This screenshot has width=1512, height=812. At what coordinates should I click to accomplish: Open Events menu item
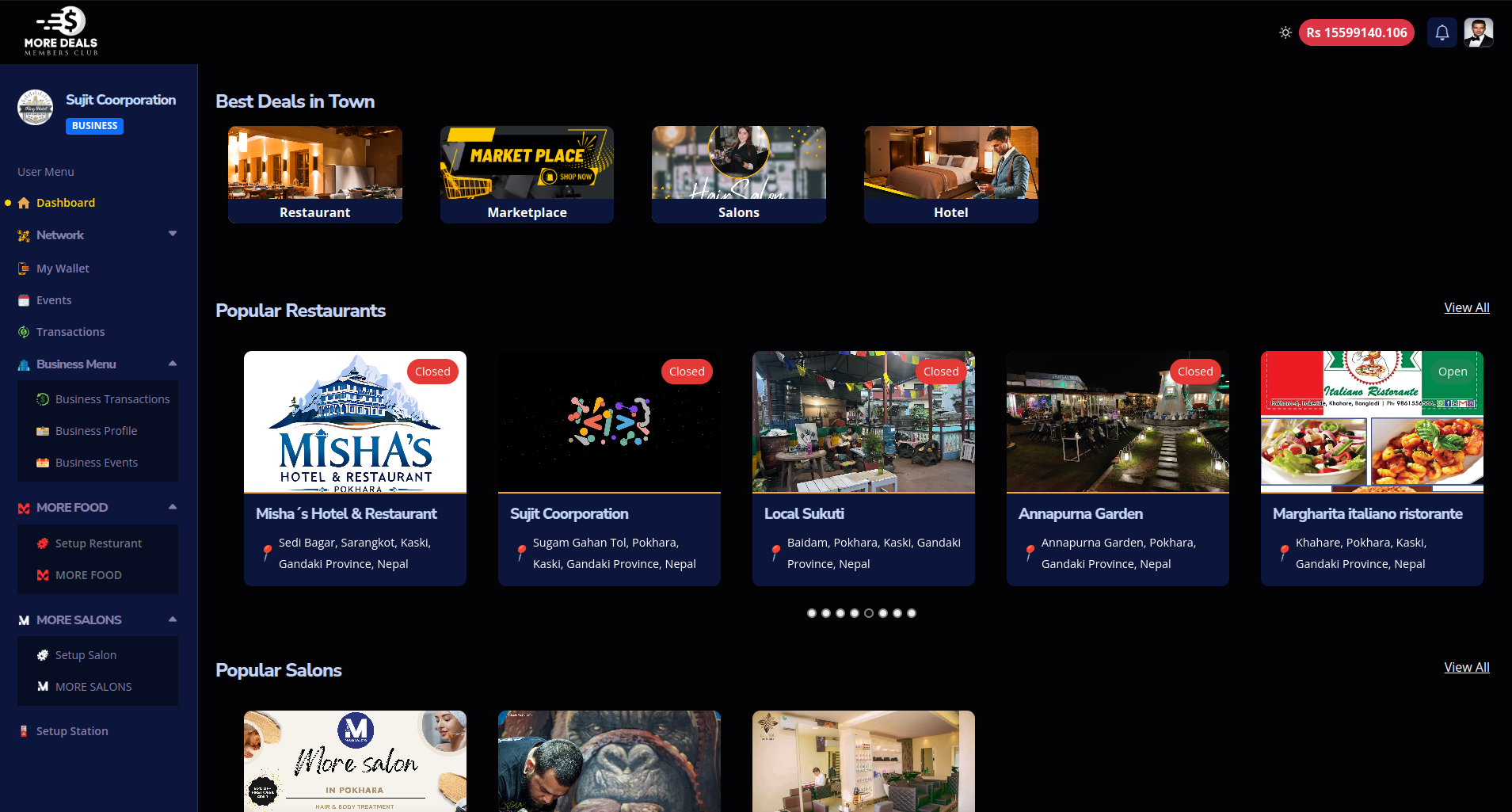point(54,300)
